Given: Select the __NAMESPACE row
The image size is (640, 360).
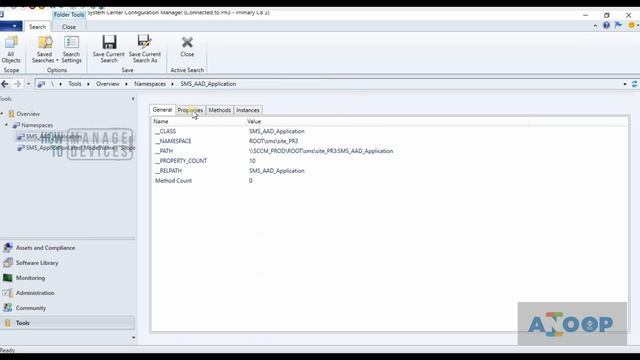Looking at the screenshot, I should pyautogui.click(x=389, y=141).
